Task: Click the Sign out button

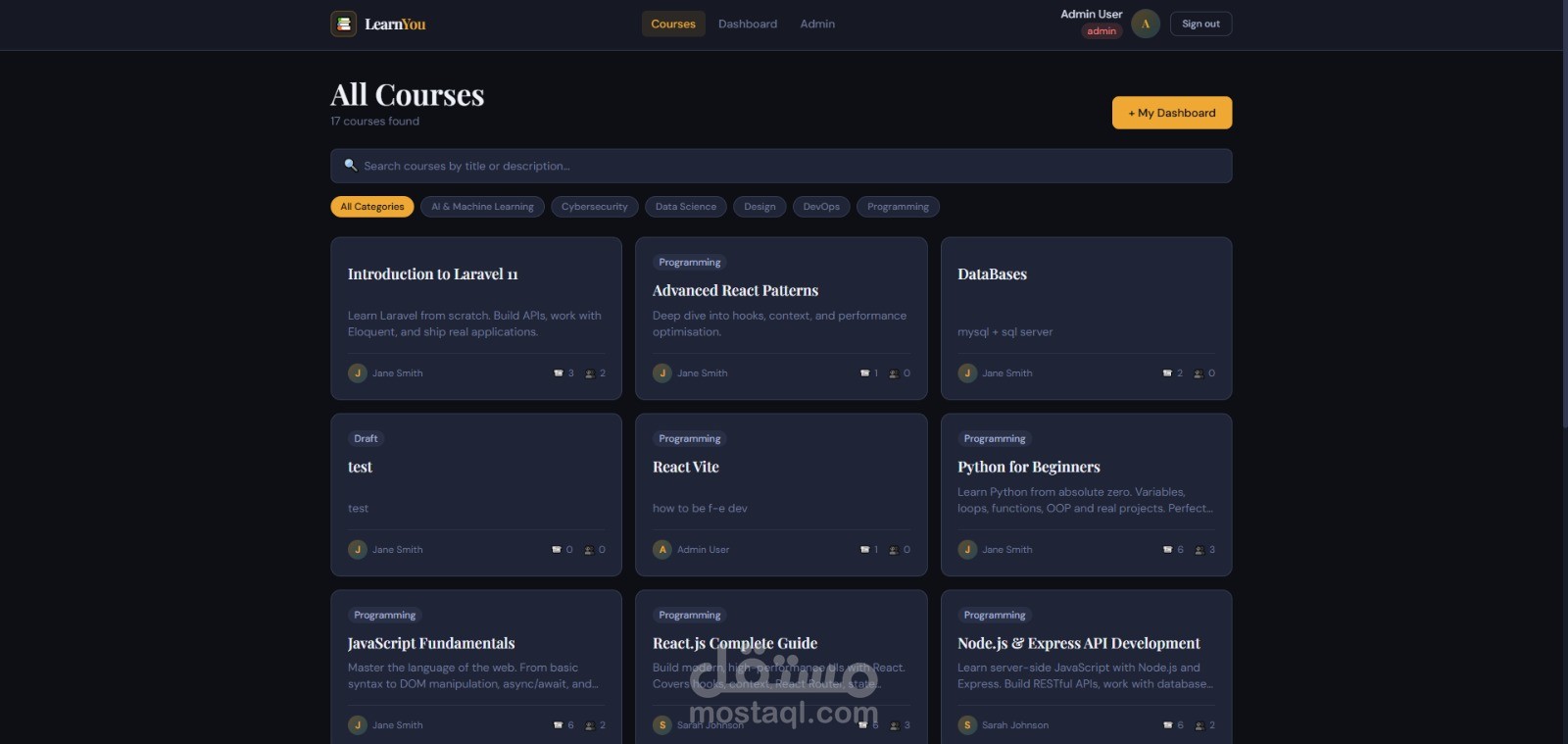Action: click(x=1200, y=24)
